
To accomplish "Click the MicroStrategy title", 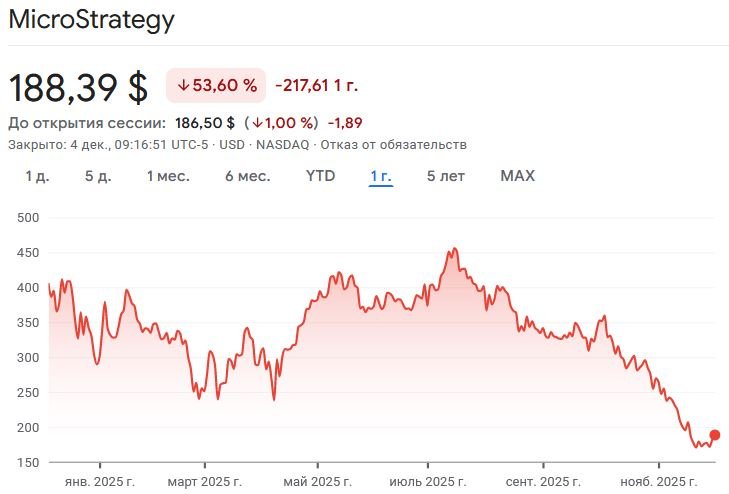I will (x=91, y=20).
